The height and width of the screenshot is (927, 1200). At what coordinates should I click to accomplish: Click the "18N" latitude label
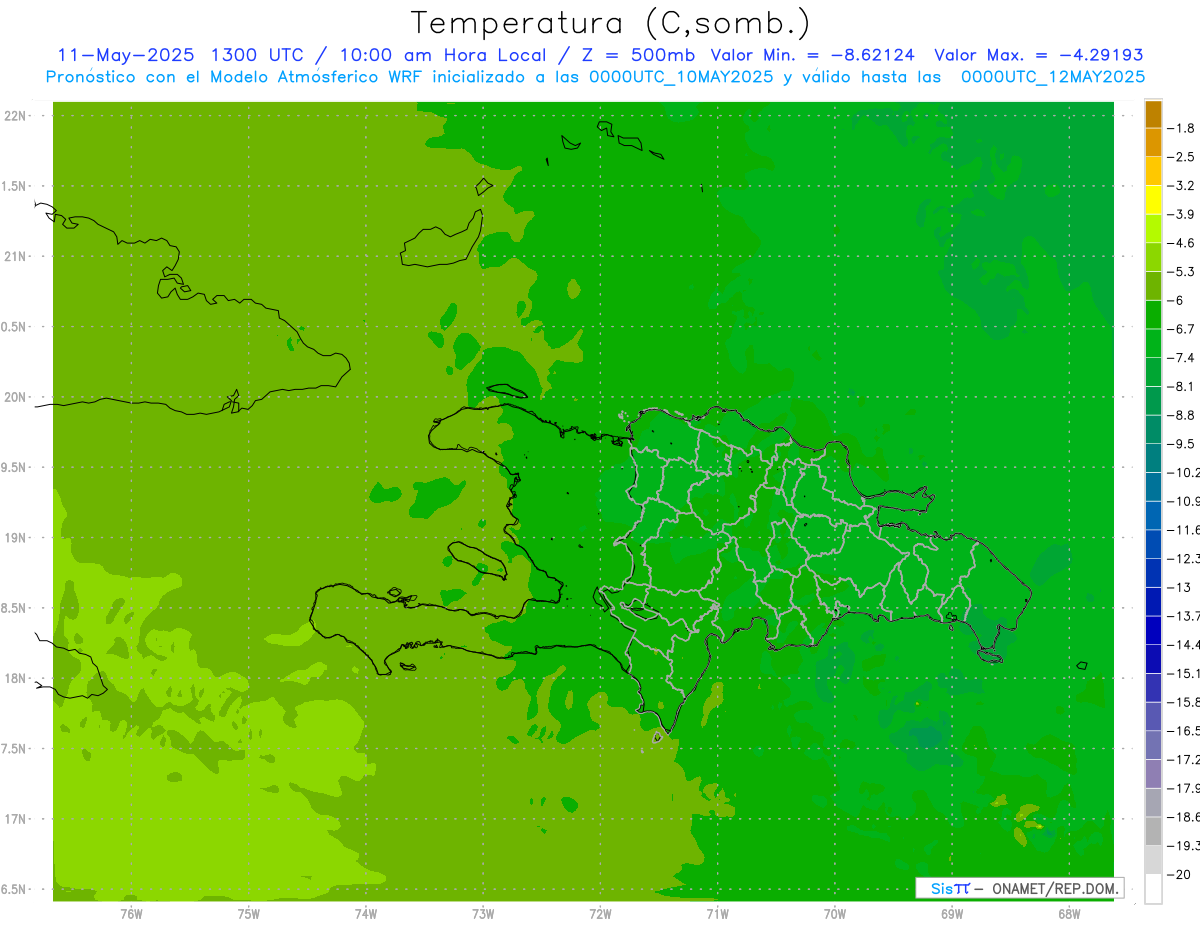click(x=16, y=678)
